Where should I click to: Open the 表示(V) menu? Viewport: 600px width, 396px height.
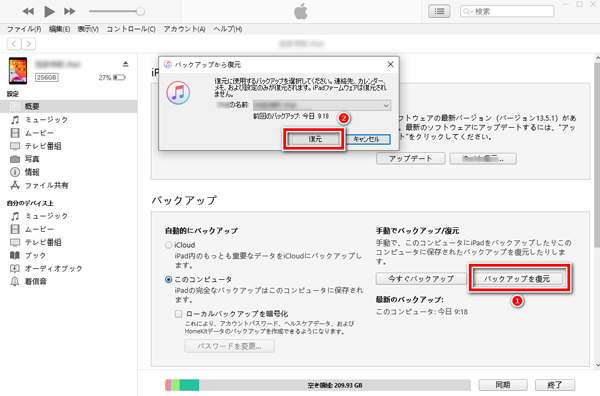coord(88,29)
